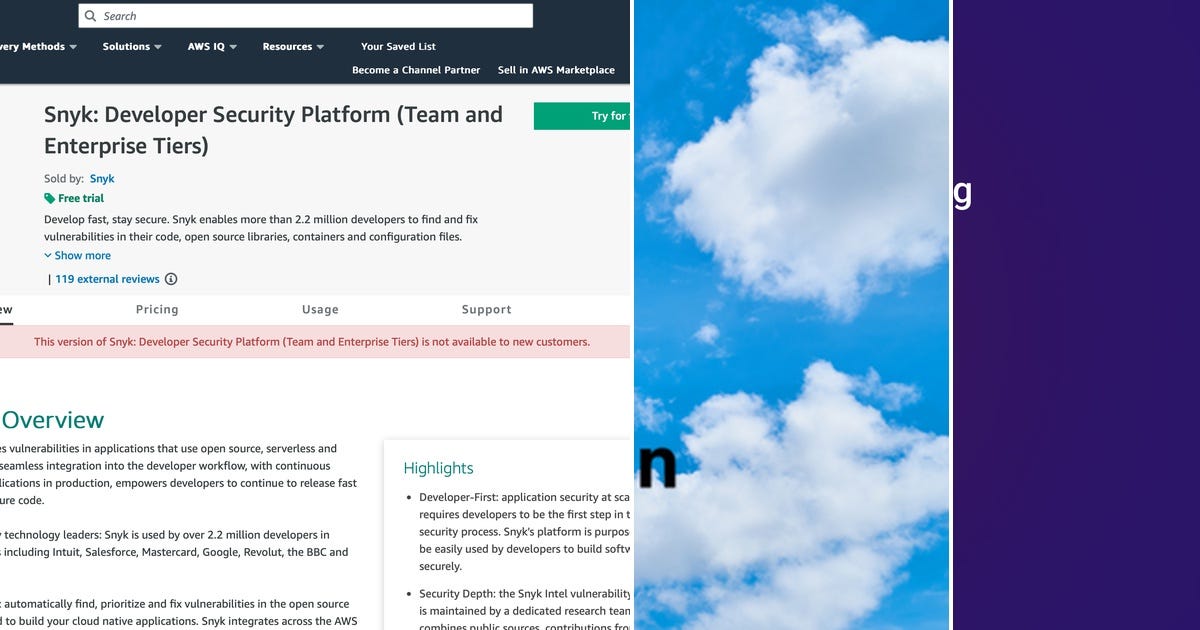Click the info icon beside external reviews
The height and width of the screenshot is (630, 1200).
tap(171, 279)
